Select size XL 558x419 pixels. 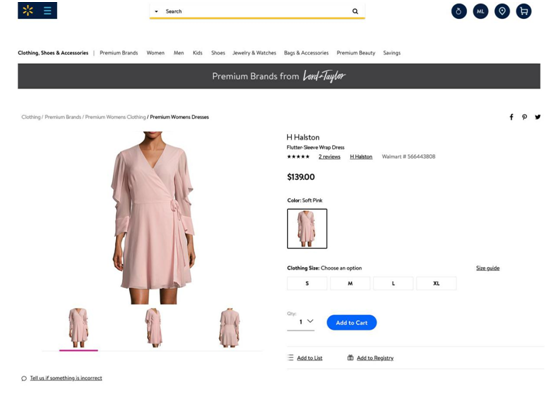(436, 283)
